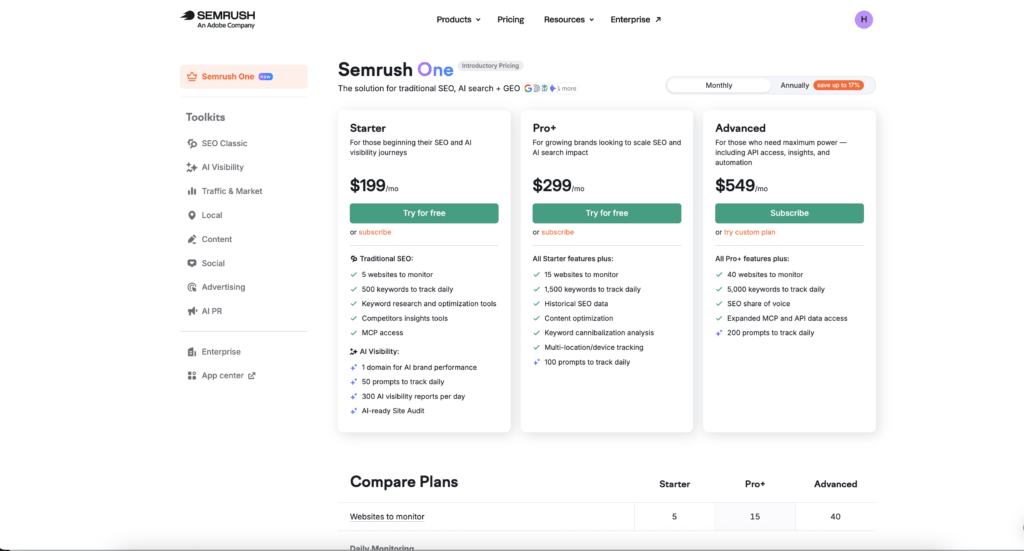The image size is (1024, 551).
Task: Click 'Historical SEO data' feature text
Action: pos(576,304)
